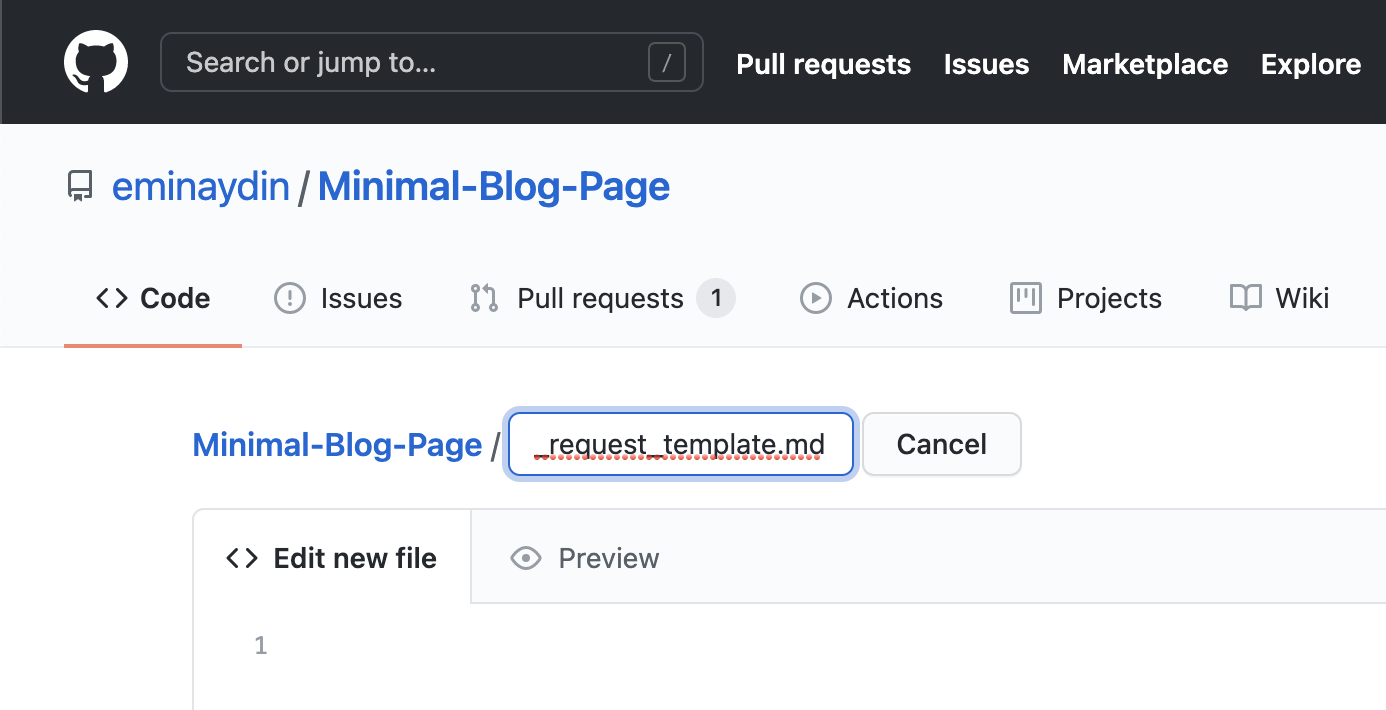
Task: Cancel the new file creation
Action: tap(942, 444)
